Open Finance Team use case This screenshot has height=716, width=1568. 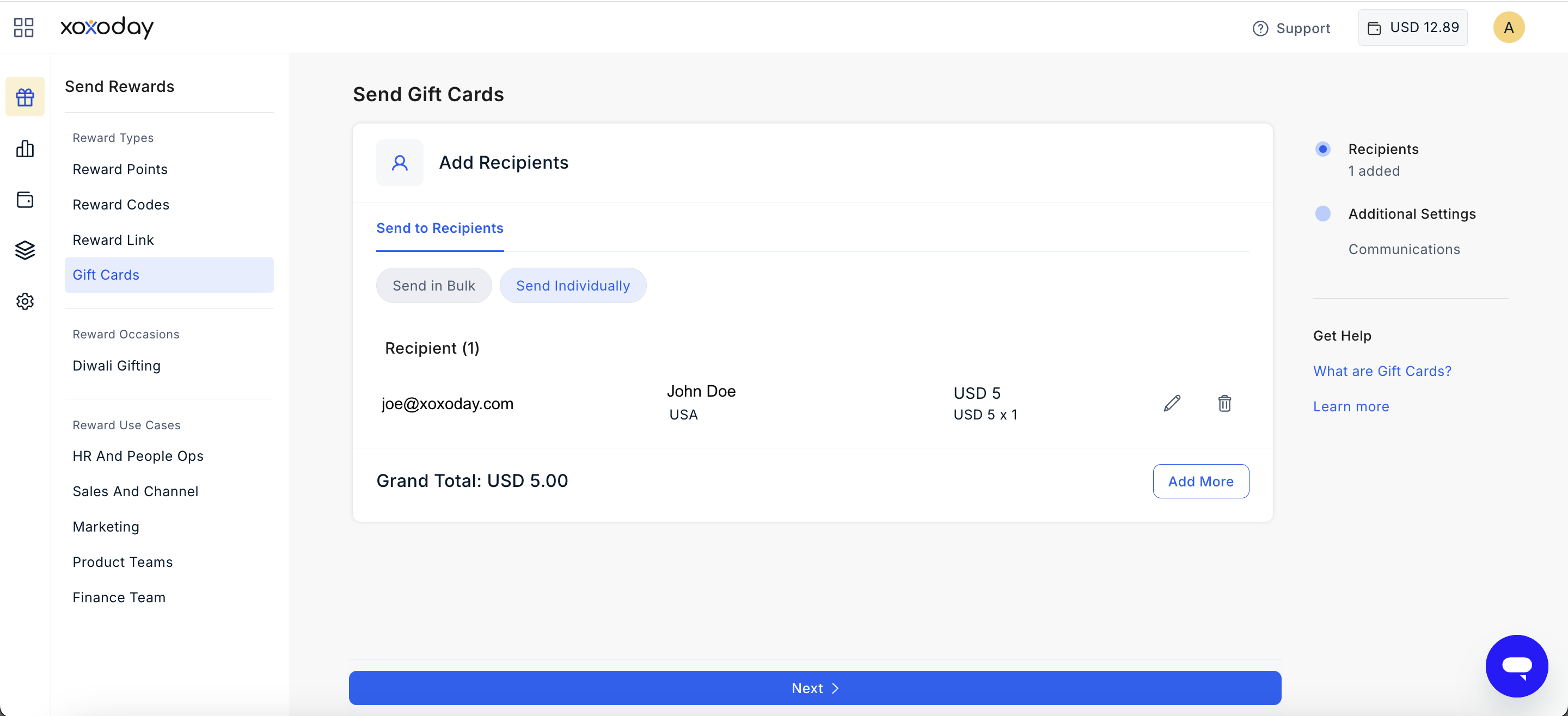119,597
